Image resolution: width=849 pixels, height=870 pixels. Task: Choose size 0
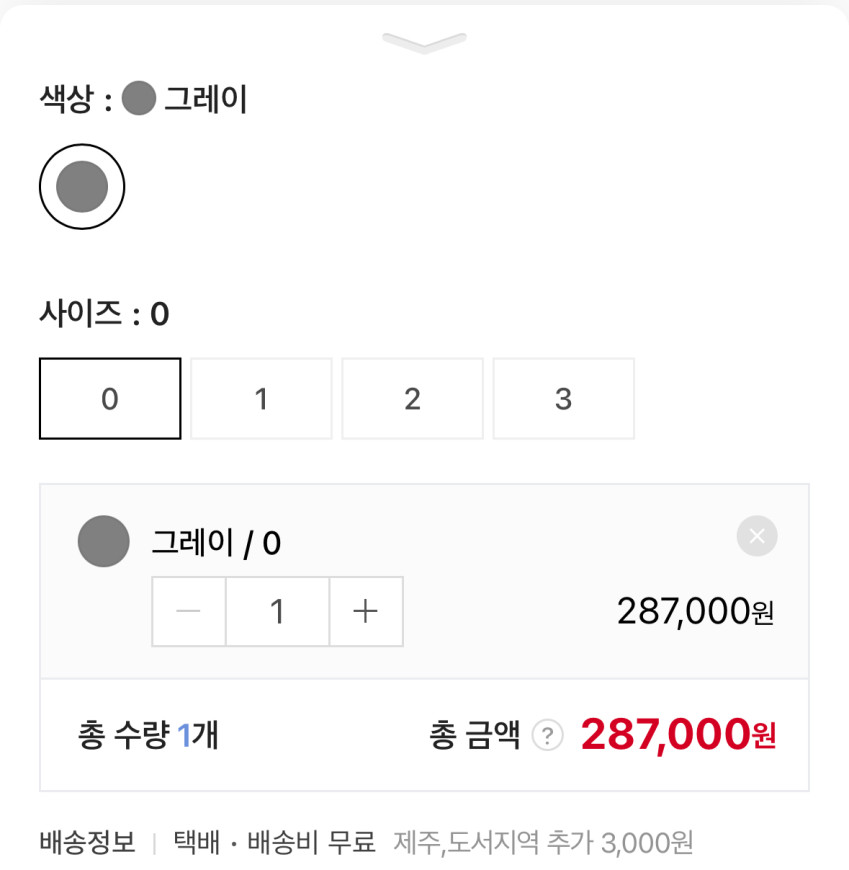pyautogui.click(x=110, y=399)
